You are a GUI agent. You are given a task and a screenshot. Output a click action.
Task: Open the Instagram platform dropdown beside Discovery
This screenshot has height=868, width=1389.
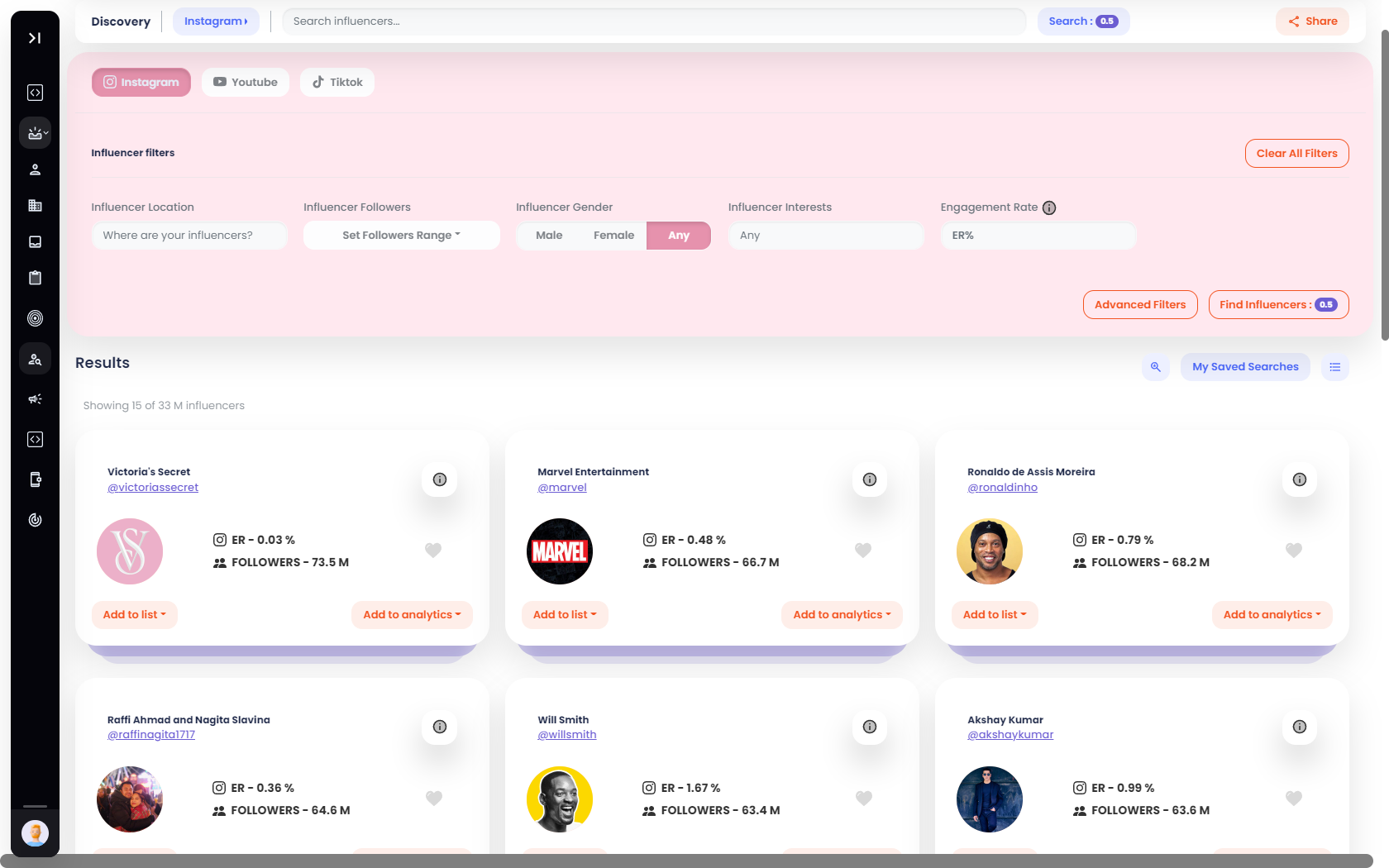tap(216, 21)
